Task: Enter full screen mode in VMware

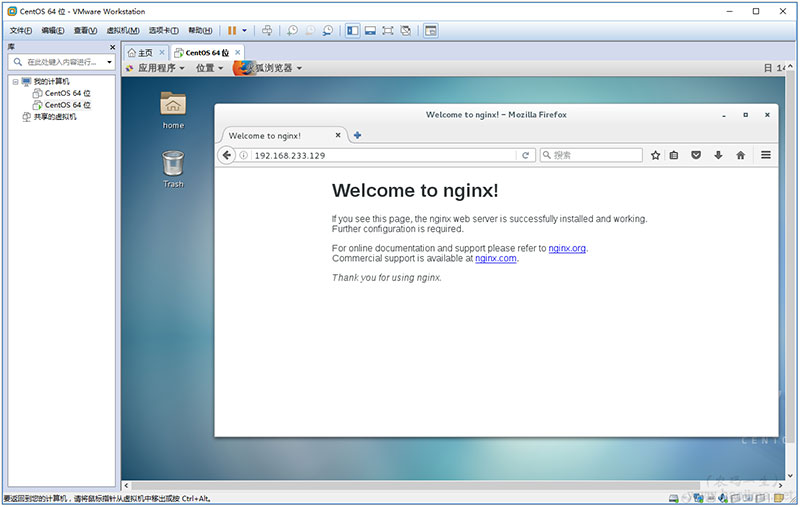Action: [388, 31]
